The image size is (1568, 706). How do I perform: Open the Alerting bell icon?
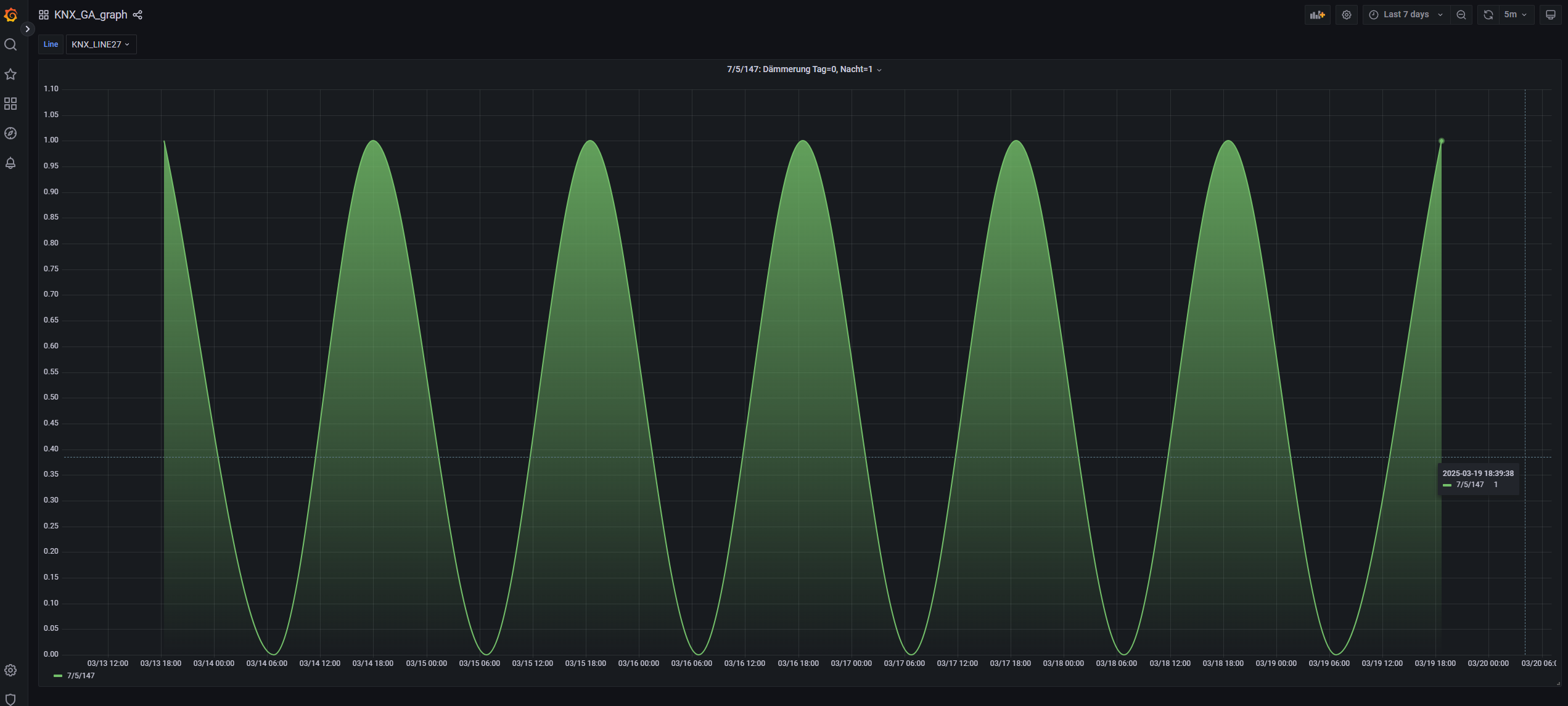pos(10,163)
